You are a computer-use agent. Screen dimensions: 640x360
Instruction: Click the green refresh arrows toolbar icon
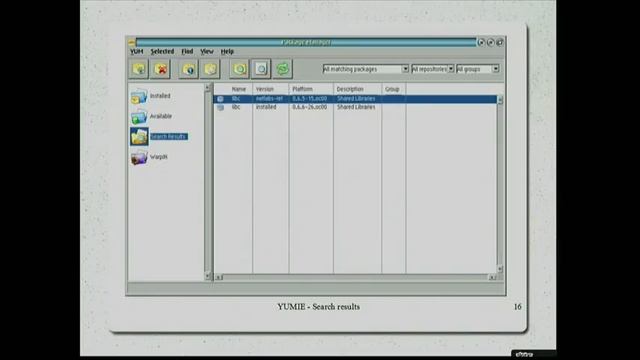coord(283,69)
